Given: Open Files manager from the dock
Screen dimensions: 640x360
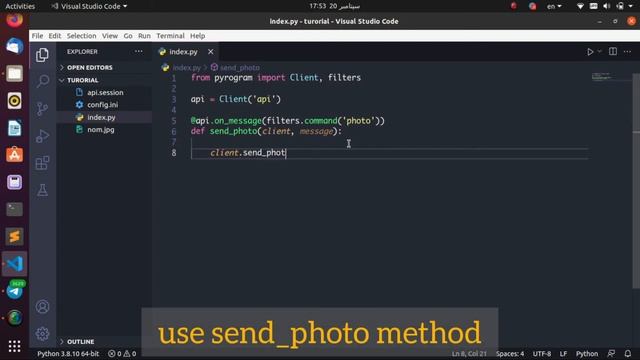Looking at the screenshot, I should pos(14,73).
